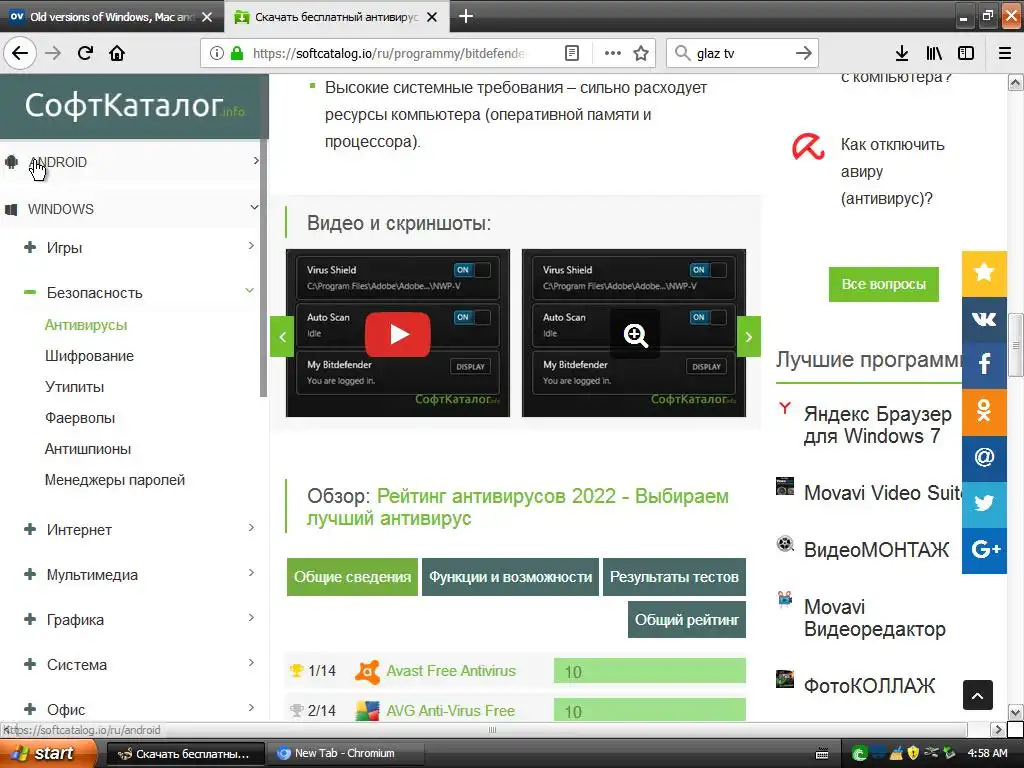
Task: Go to previous slide in gallery
Action: click(x=282, y=337)
